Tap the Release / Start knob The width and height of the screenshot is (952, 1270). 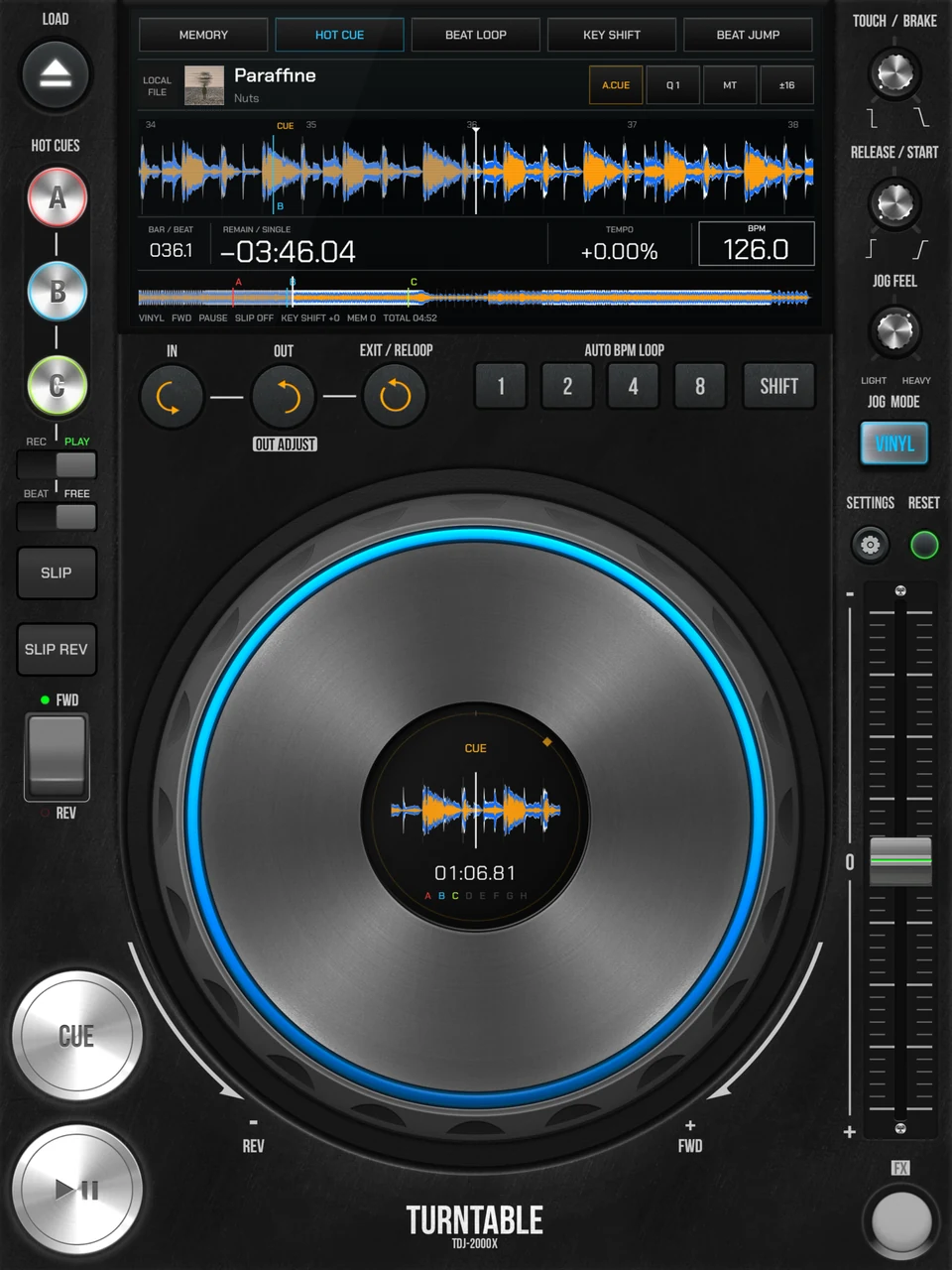tap(894, 203)
